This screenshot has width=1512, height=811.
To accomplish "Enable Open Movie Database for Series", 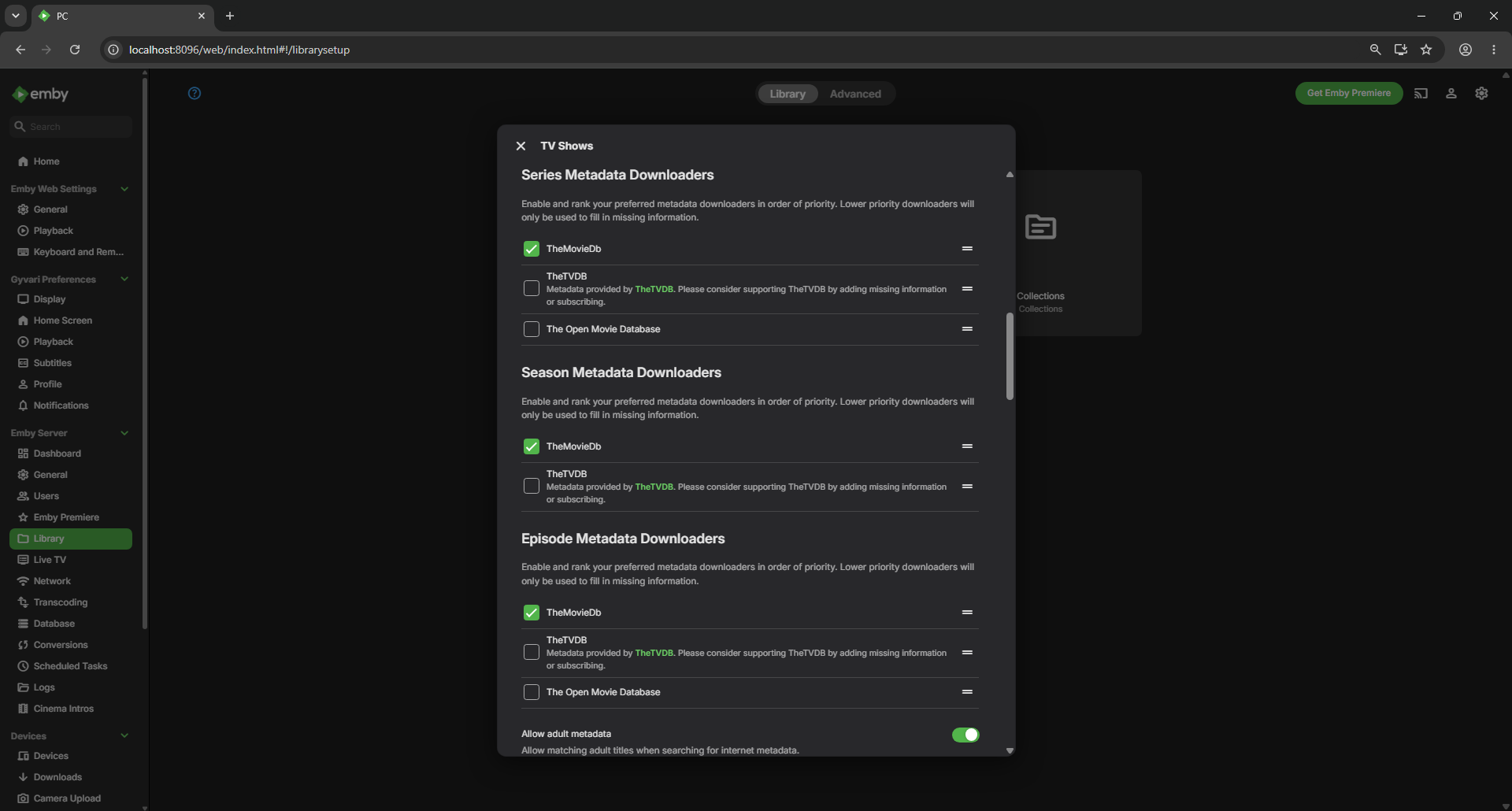I will pyautogui.click(x=532, y=329).
